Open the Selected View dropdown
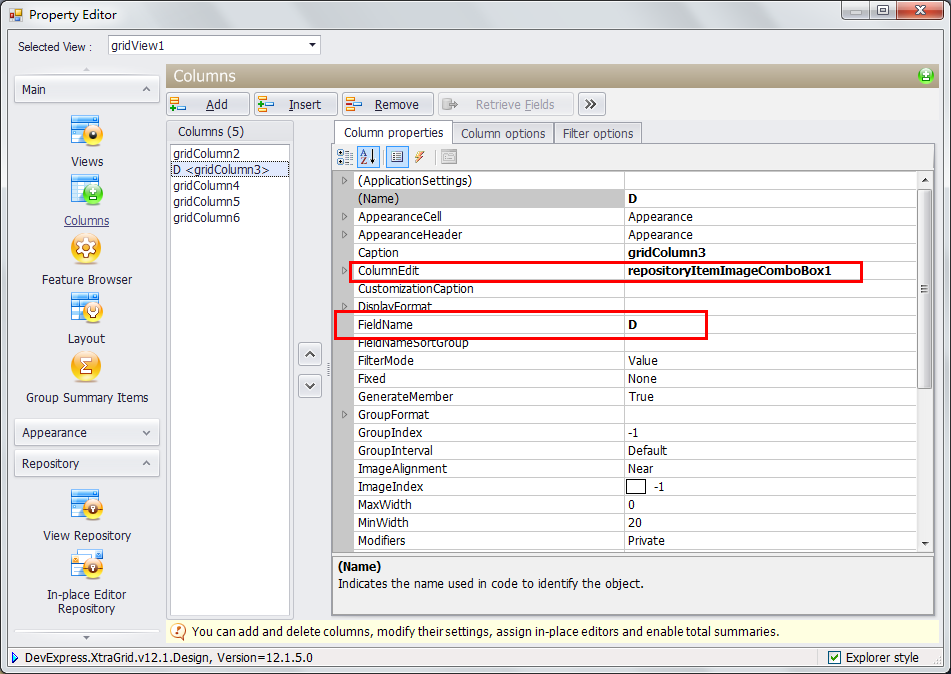Viewport: 951px width, 674px height. (312, 45)
